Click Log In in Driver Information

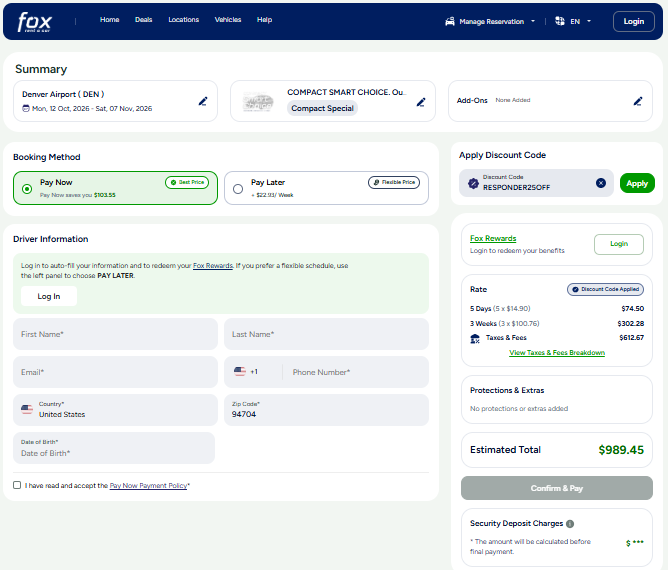49,296
